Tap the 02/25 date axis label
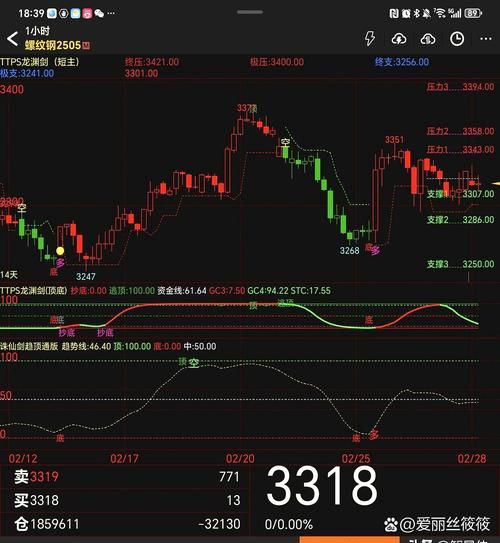This screenshot has height=543, width=500. [x=356, y=459]
